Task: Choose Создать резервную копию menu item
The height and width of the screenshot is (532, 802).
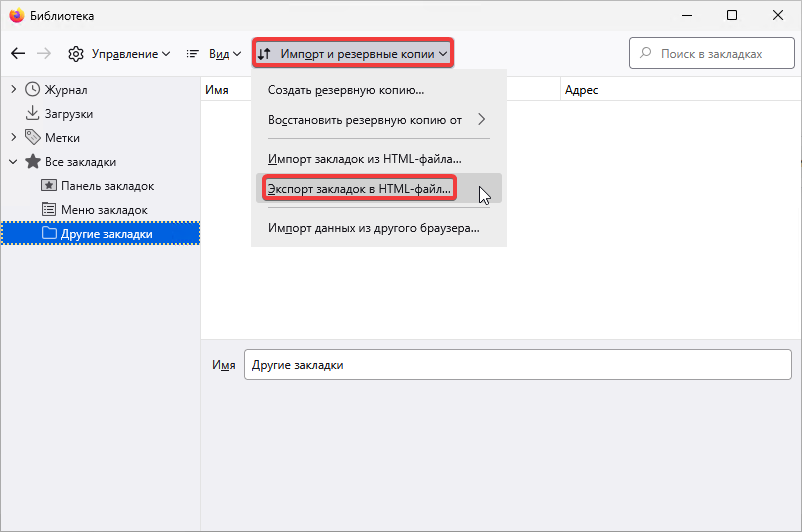Action: tap(346, 91)
